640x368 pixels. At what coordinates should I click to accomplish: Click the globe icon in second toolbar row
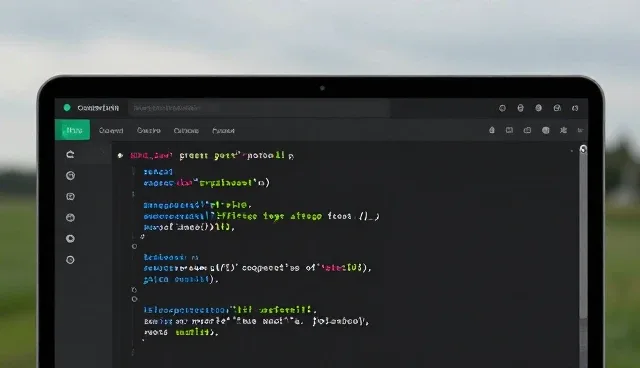click(545, 131)
